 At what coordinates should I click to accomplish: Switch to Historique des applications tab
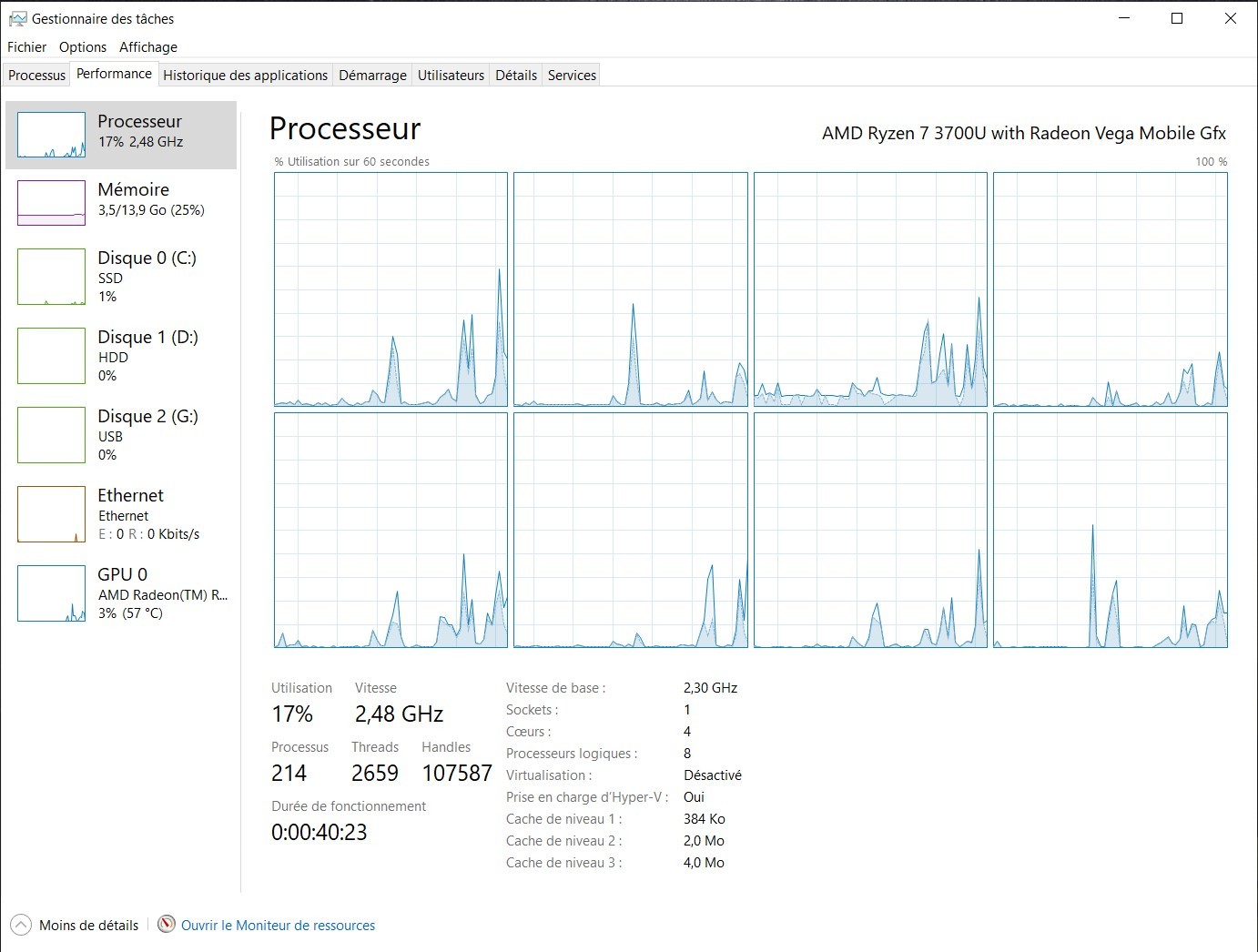245,76
